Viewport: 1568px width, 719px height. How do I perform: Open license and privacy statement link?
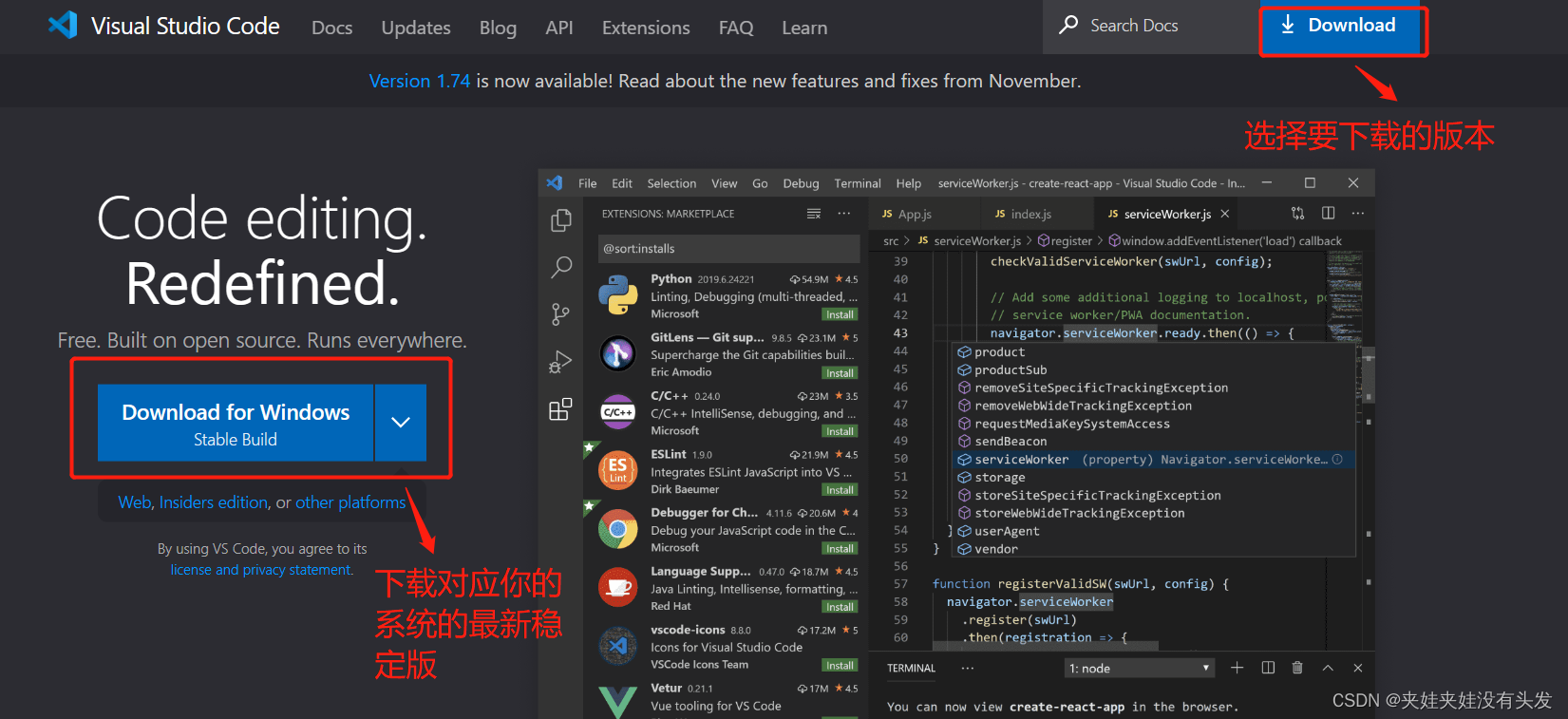(x=261, y=570)
